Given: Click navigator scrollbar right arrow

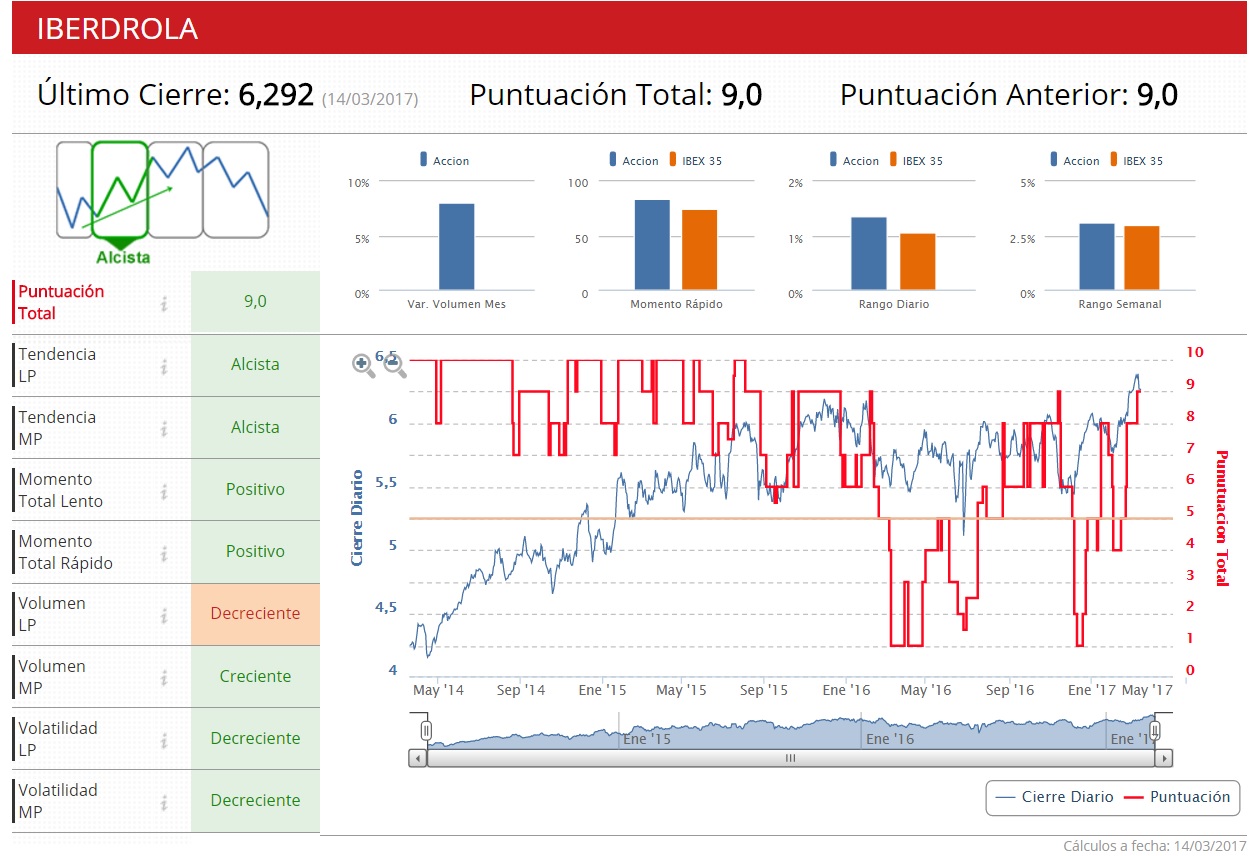Looking at the screenshot, I should tap(1163, 758).
